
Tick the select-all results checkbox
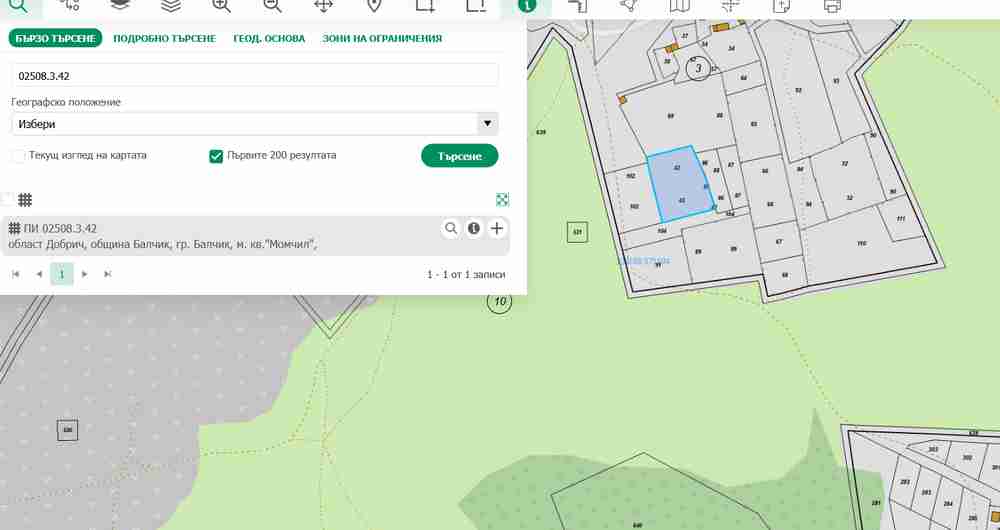(x=8, y=199)
